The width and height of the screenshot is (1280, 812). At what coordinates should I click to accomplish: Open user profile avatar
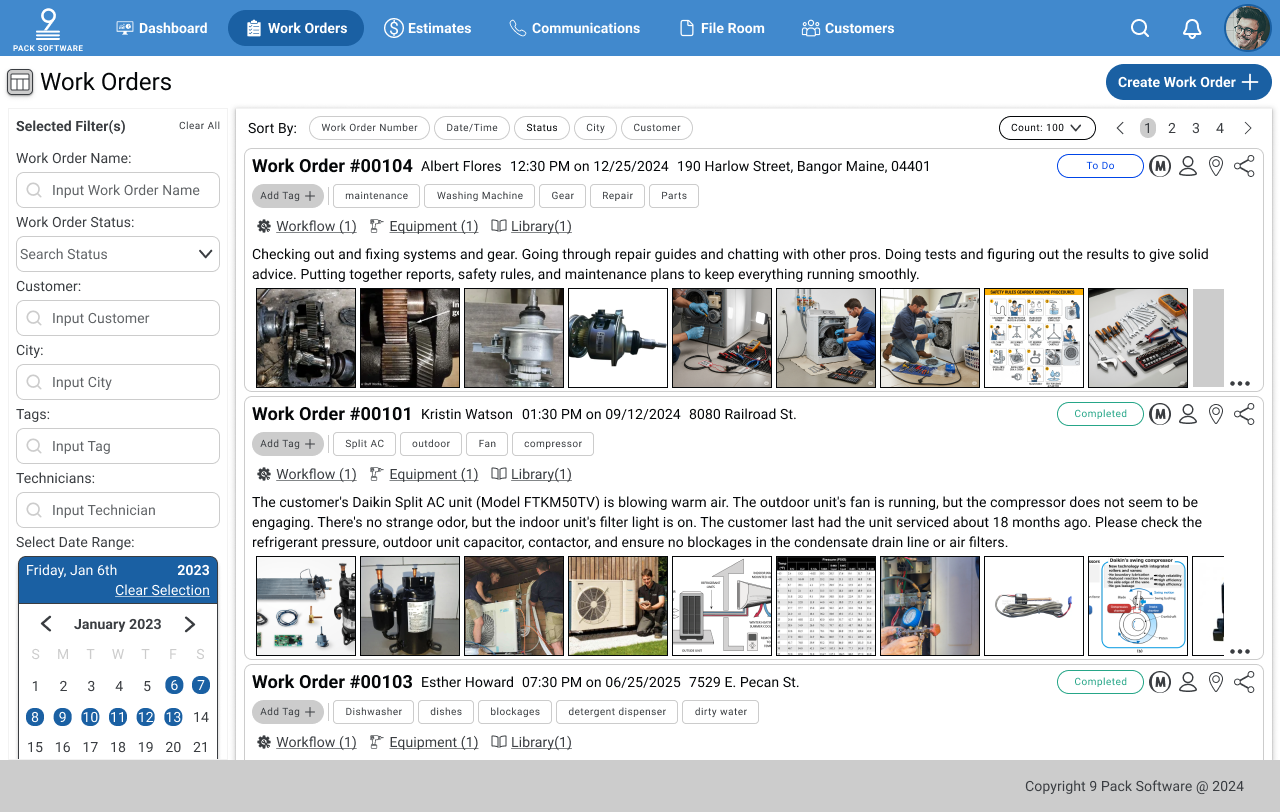pos(1247,28)
